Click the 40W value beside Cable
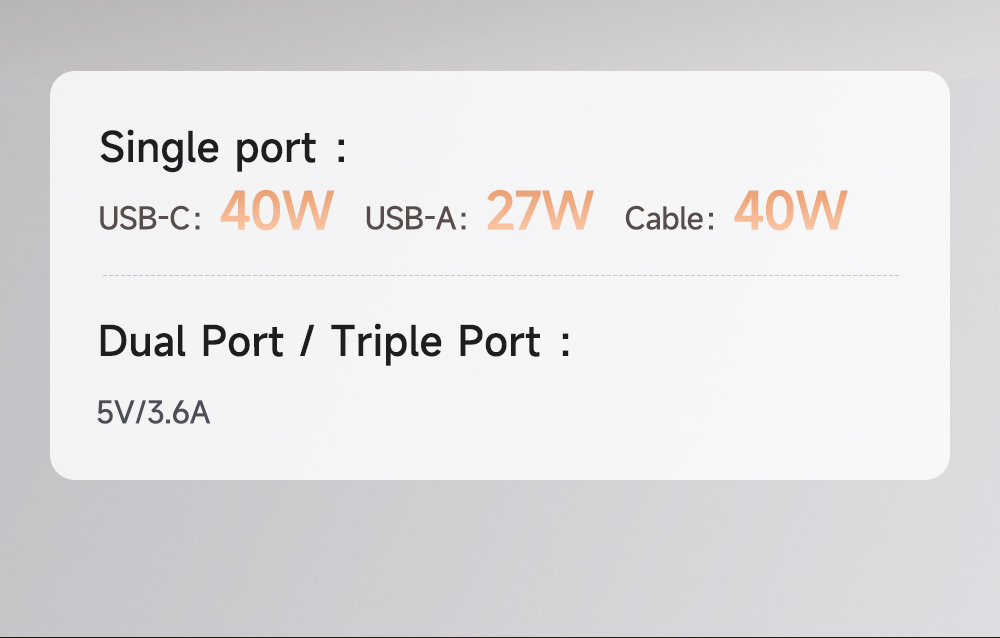This screenshot has width=1000, height=638. coord(790,210)
